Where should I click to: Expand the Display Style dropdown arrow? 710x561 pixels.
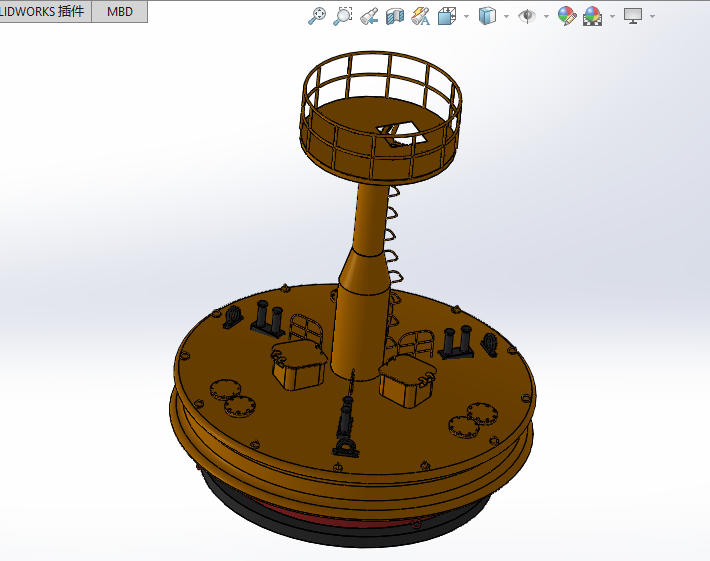point(506,16)
